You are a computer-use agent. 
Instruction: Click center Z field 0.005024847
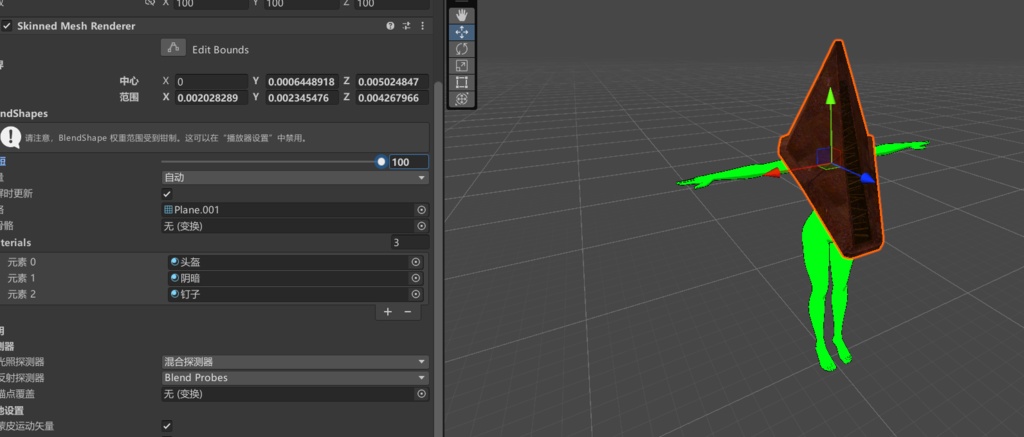392,82
